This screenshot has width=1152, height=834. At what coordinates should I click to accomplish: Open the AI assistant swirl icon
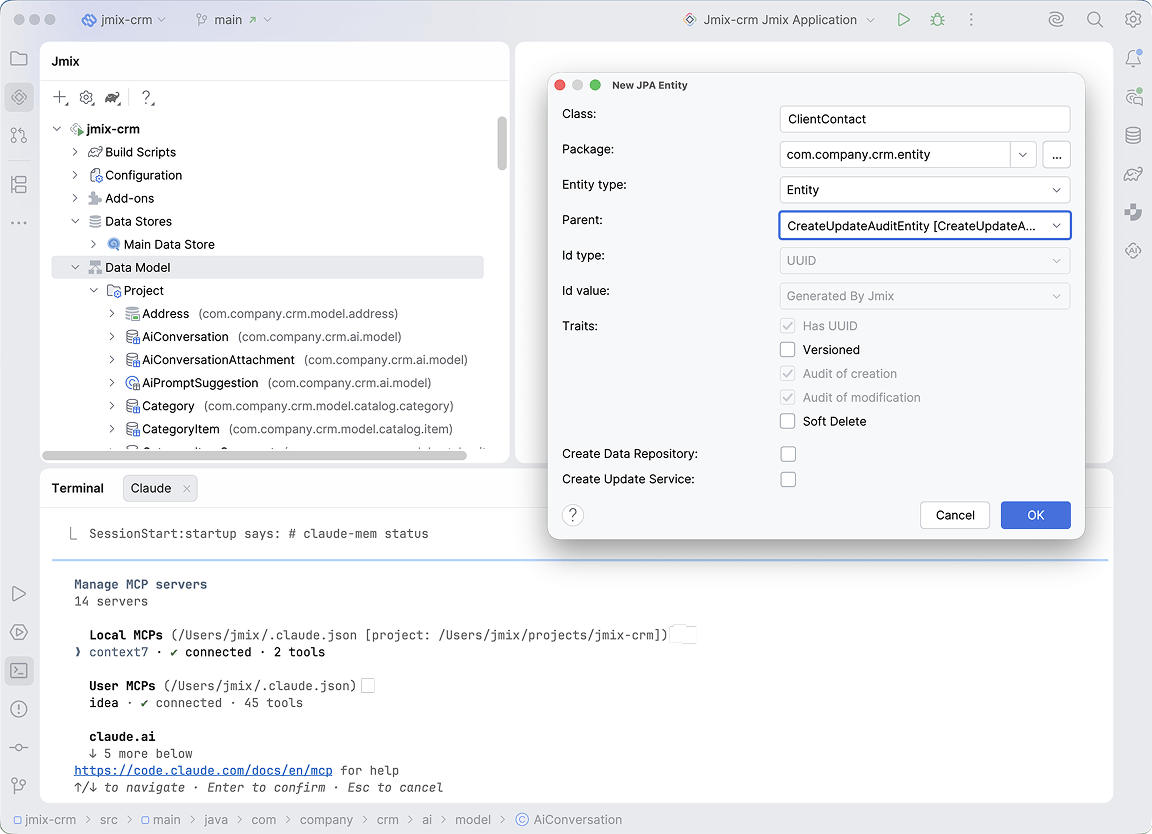(1056, 20)
